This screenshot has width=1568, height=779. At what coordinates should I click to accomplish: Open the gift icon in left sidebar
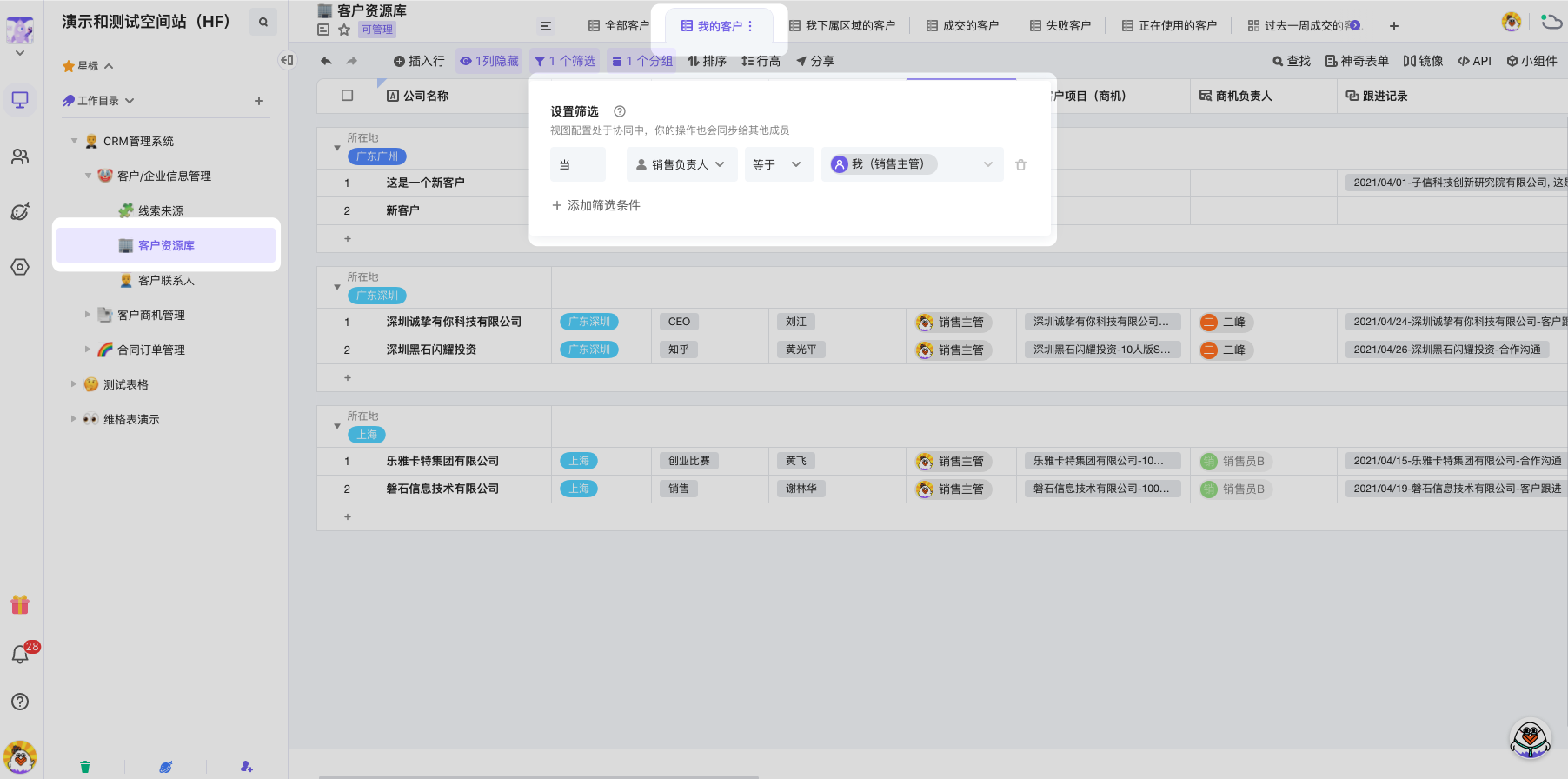[x=20, y=604]
